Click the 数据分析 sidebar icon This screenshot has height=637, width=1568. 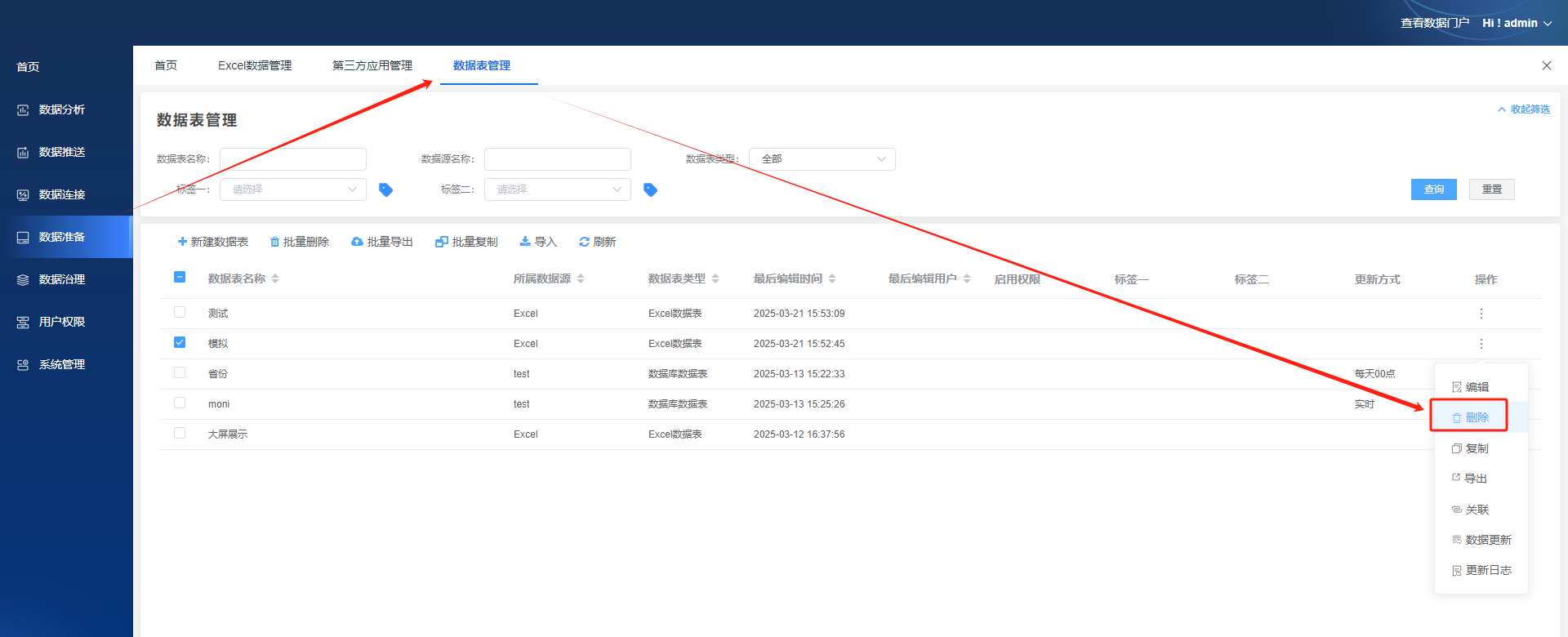coord(23,110)
